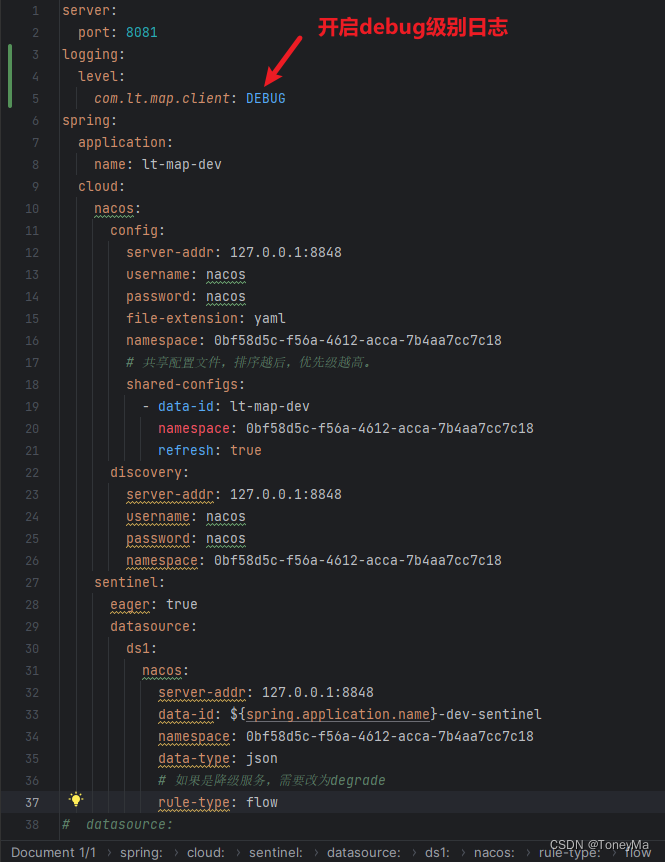Select application name value 'lt-map-dev' on line 8
This screenshot has height=862, width=665.
click(182, 164)
